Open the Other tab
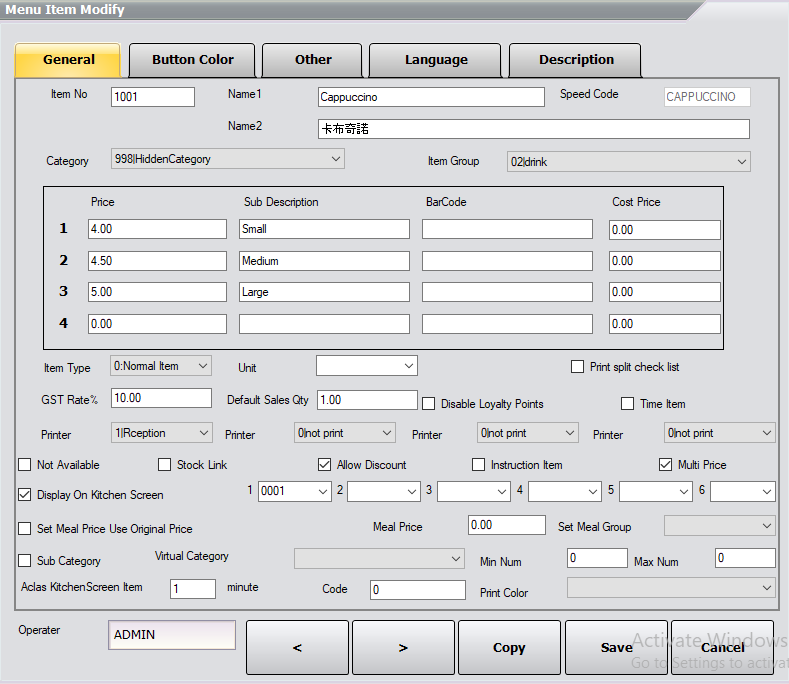The image size is (789, 684). 312,60
